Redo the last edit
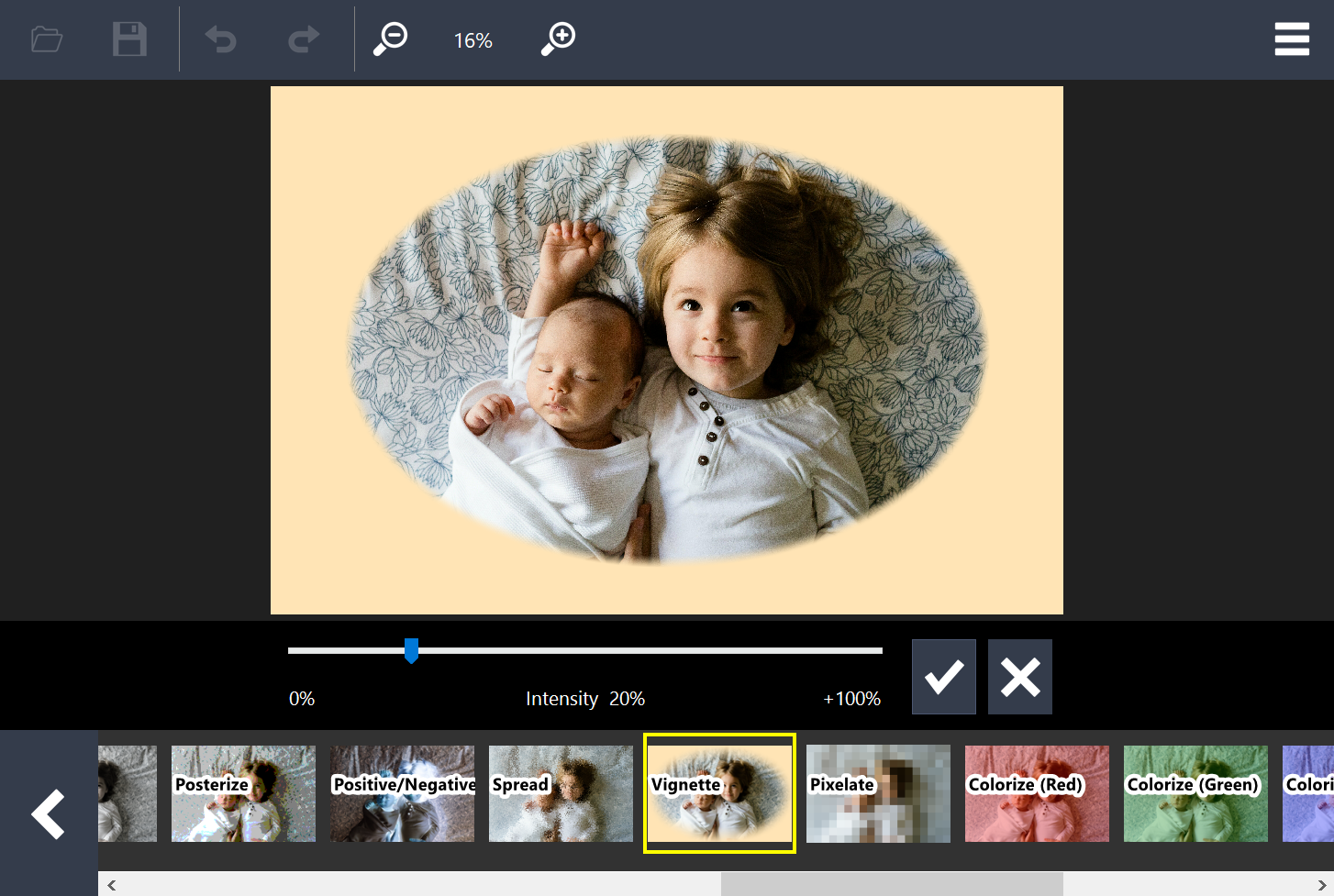This screenshot has height=896, width=1334. (303, 39)
